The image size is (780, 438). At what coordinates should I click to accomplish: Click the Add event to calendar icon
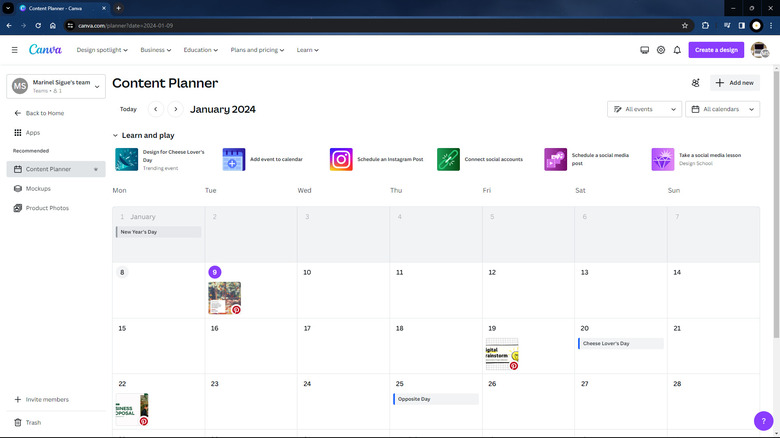click(x=234, y=159)
